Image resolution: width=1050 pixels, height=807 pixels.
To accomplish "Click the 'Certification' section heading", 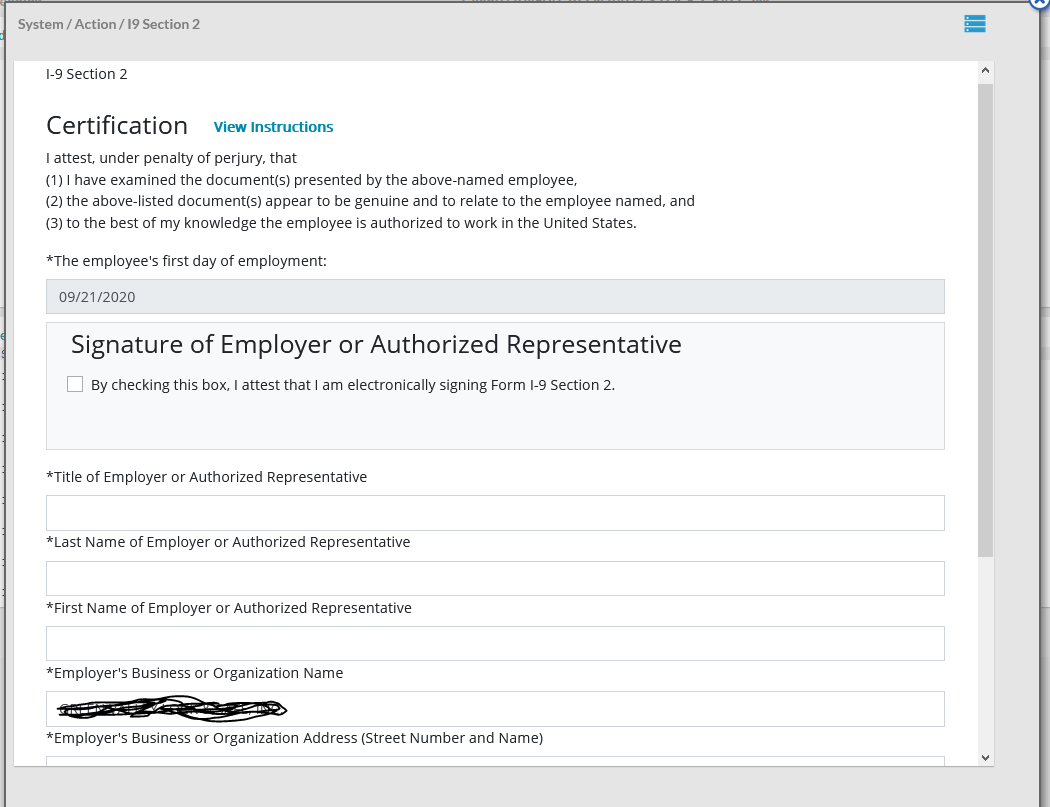I will [x=117, y=126].
